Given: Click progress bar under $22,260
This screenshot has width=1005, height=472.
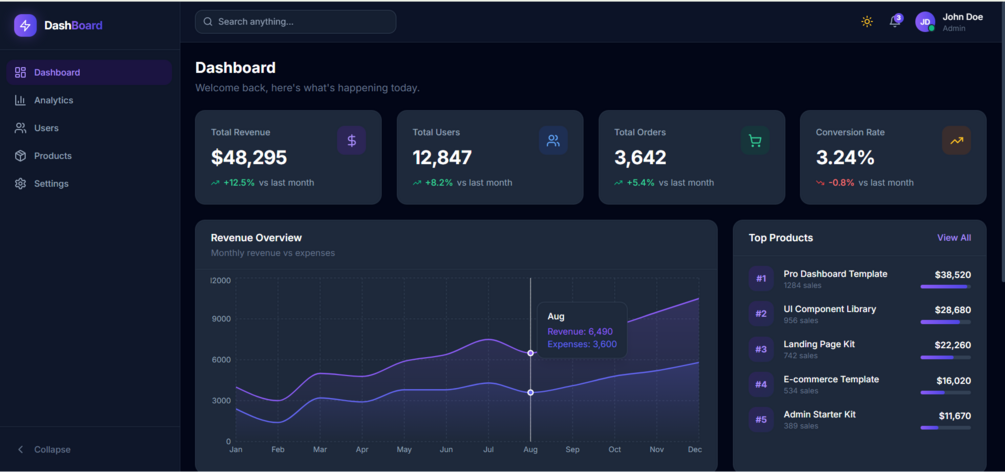Looking at the screenshot, I should point(945,357).
